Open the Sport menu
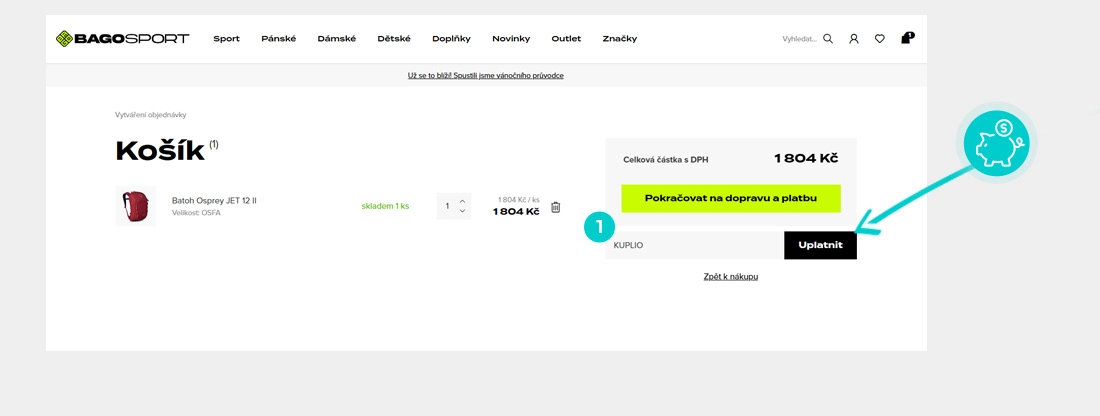The width and height of the screenshot is (1100, 416). point(226,39)
